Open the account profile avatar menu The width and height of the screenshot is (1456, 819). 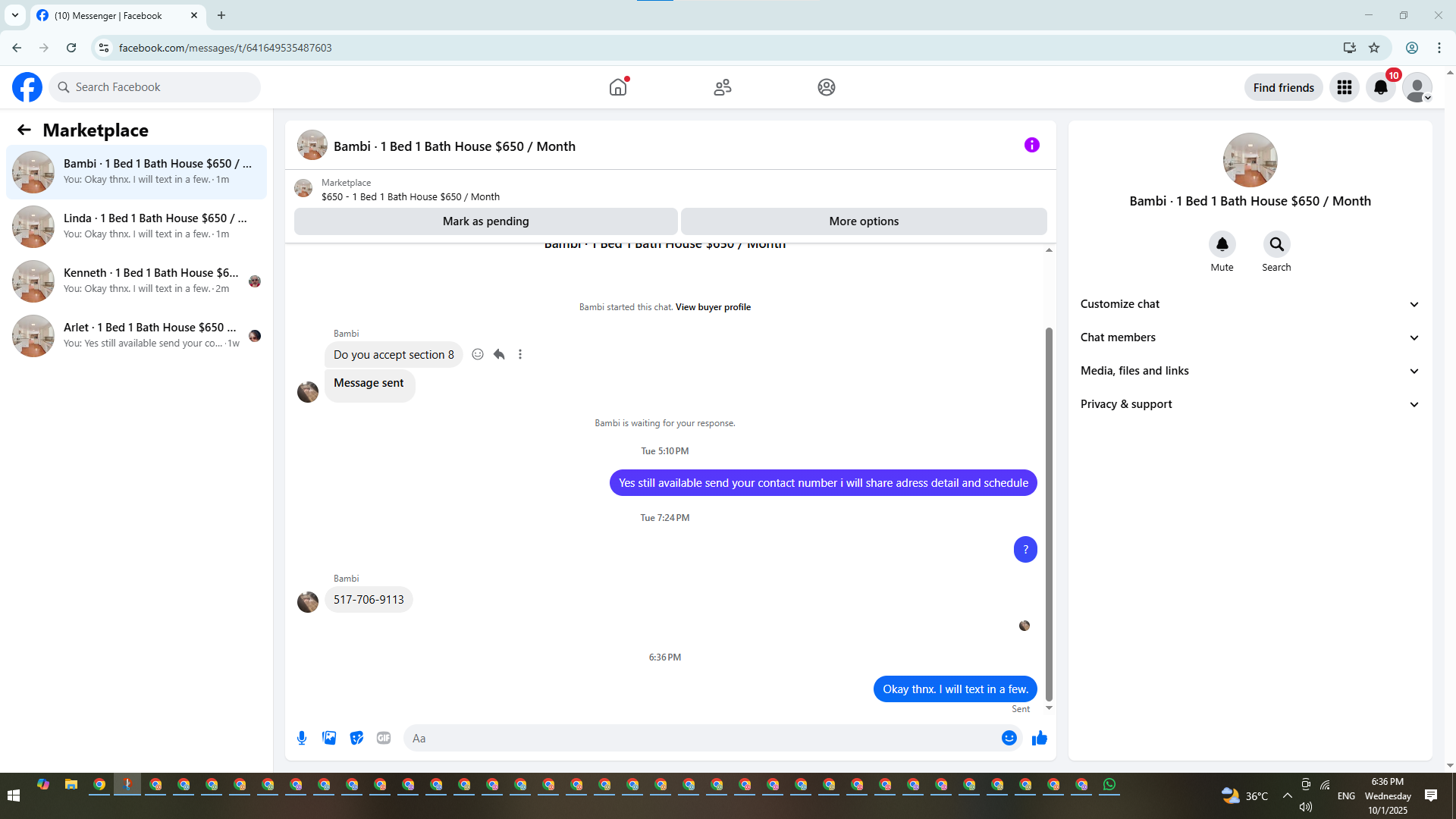pos(1417,87)
